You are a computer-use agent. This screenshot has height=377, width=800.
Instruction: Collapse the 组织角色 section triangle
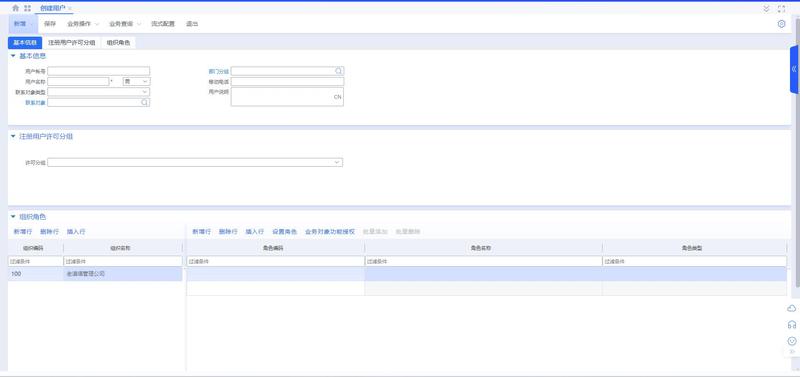[13, 217]
